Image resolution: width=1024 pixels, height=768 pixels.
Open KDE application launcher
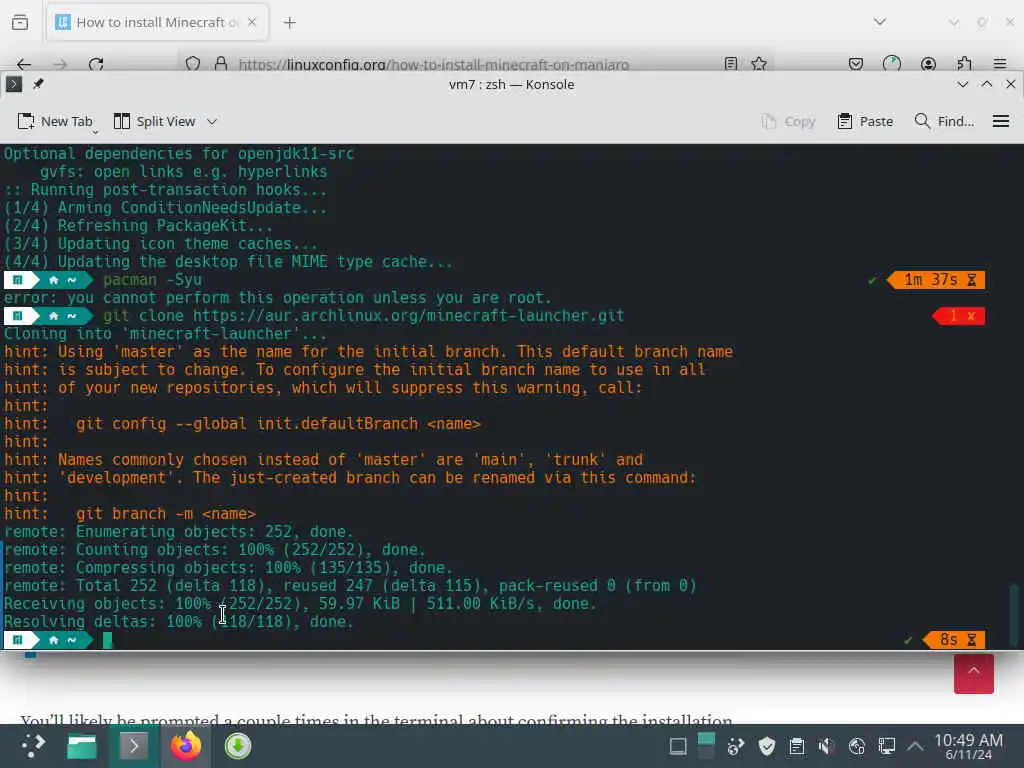click(x=33, y=746)
